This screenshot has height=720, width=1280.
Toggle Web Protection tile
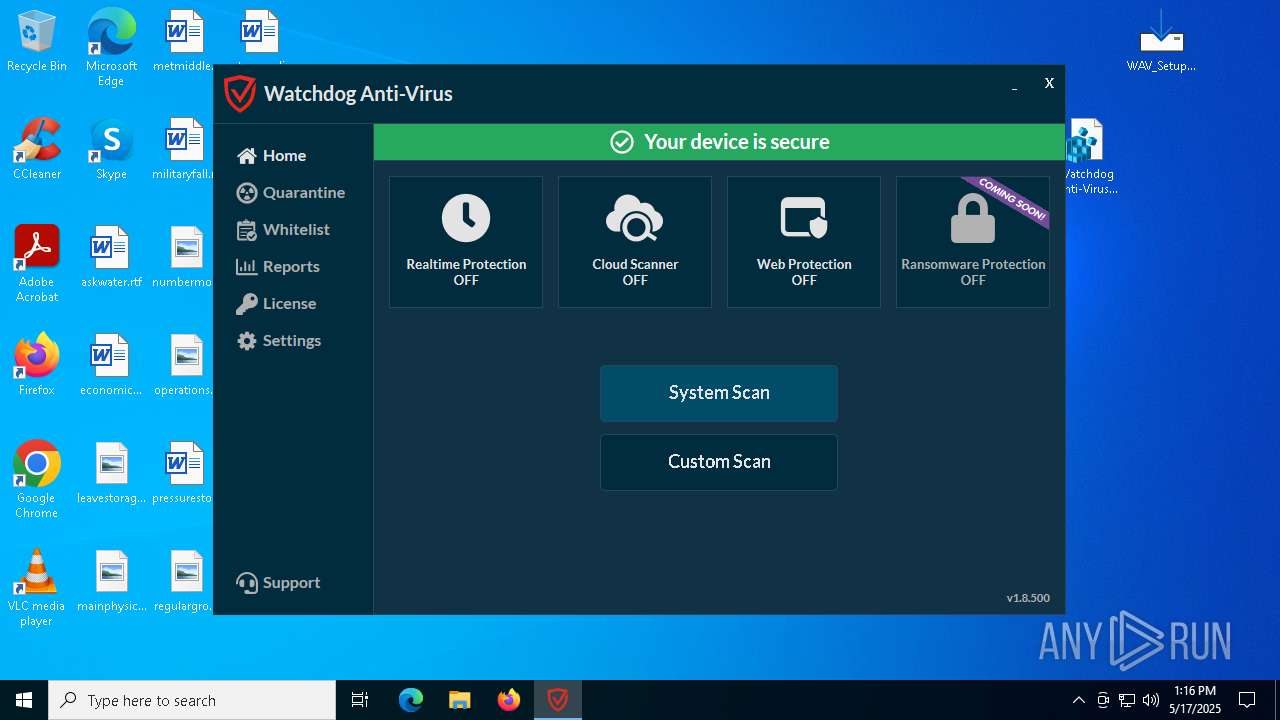tap(804, 242)
